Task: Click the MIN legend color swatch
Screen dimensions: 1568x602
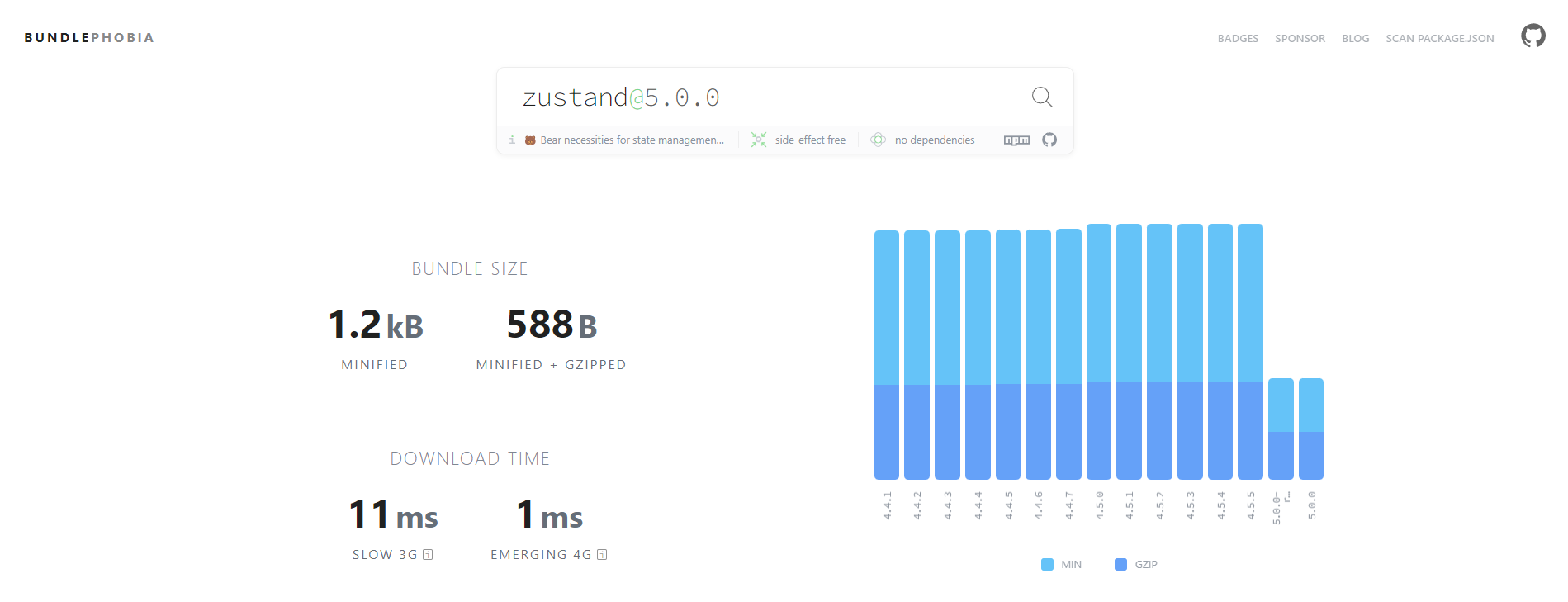Action: (1047, 565)
